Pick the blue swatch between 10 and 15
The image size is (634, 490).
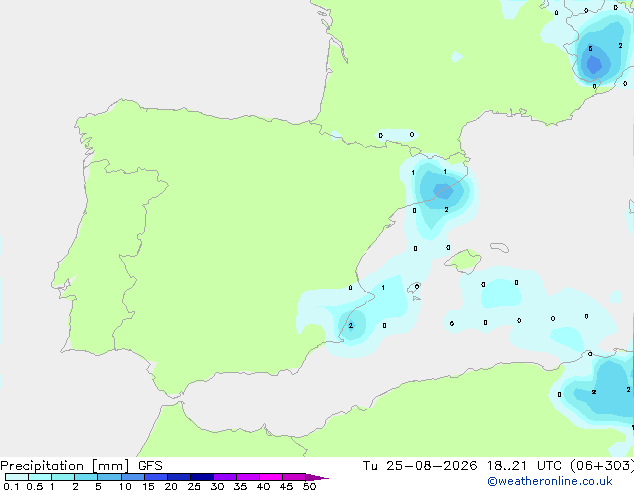pyautogui.click(x=133, y=477)
